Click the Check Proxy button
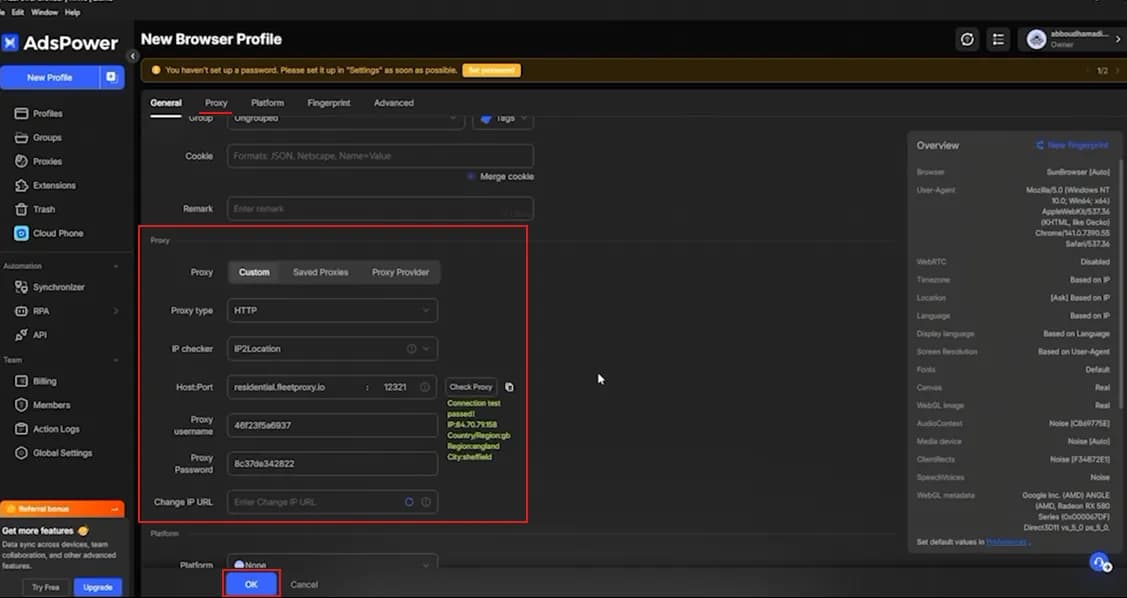1127x598 pixels. [x=471, y=387]
